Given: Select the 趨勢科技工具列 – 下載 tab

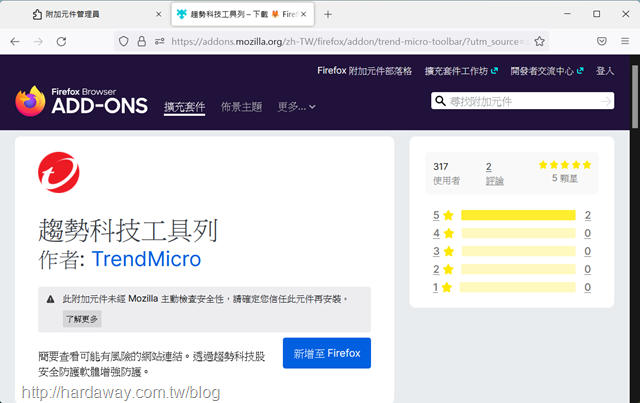Looking at the screenshot, I should [242, 14].
